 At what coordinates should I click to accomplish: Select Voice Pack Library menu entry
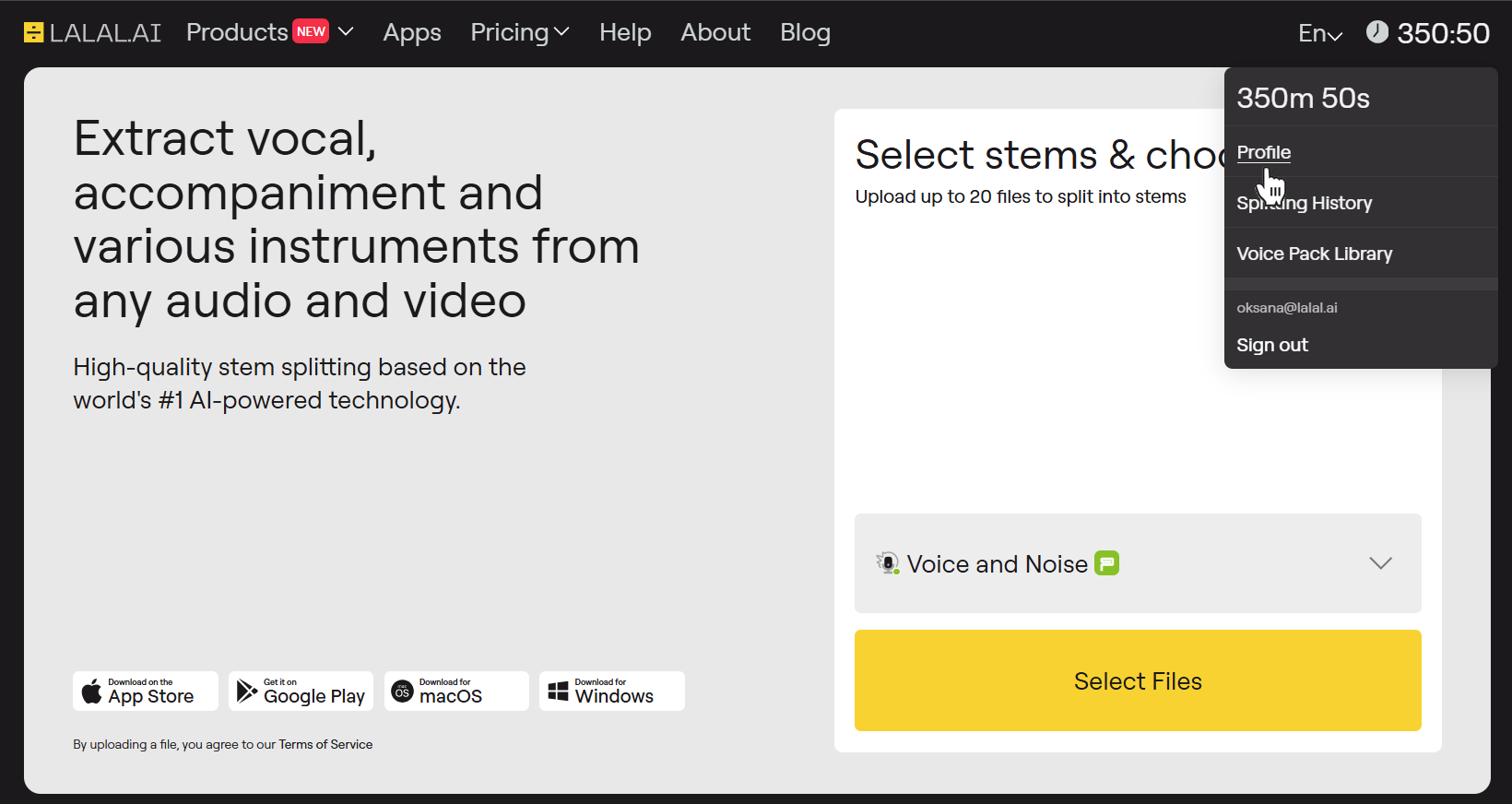(1314, 254)
